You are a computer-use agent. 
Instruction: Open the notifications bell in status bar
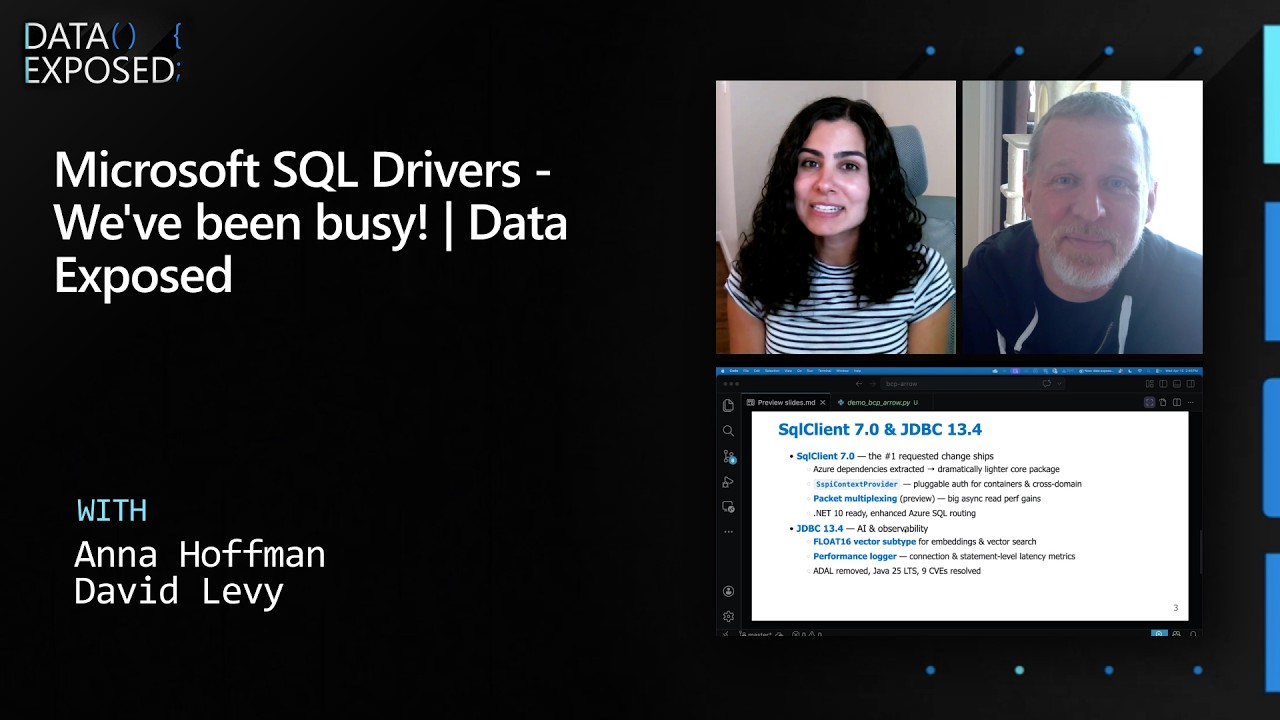tap(1194, 634)
